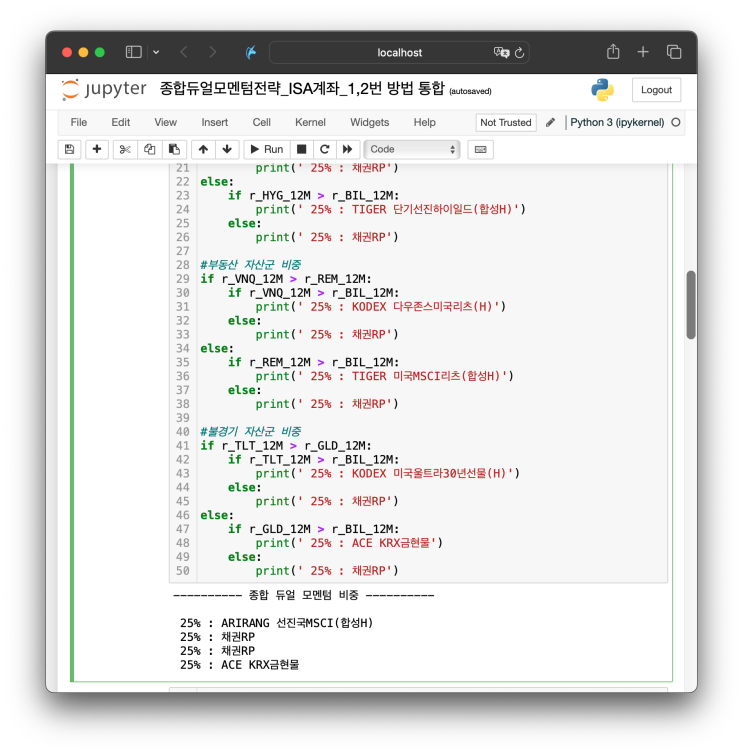Click the code line 'if r_REM_12M > r_BIL_12M:'

[x=313, y=362]
